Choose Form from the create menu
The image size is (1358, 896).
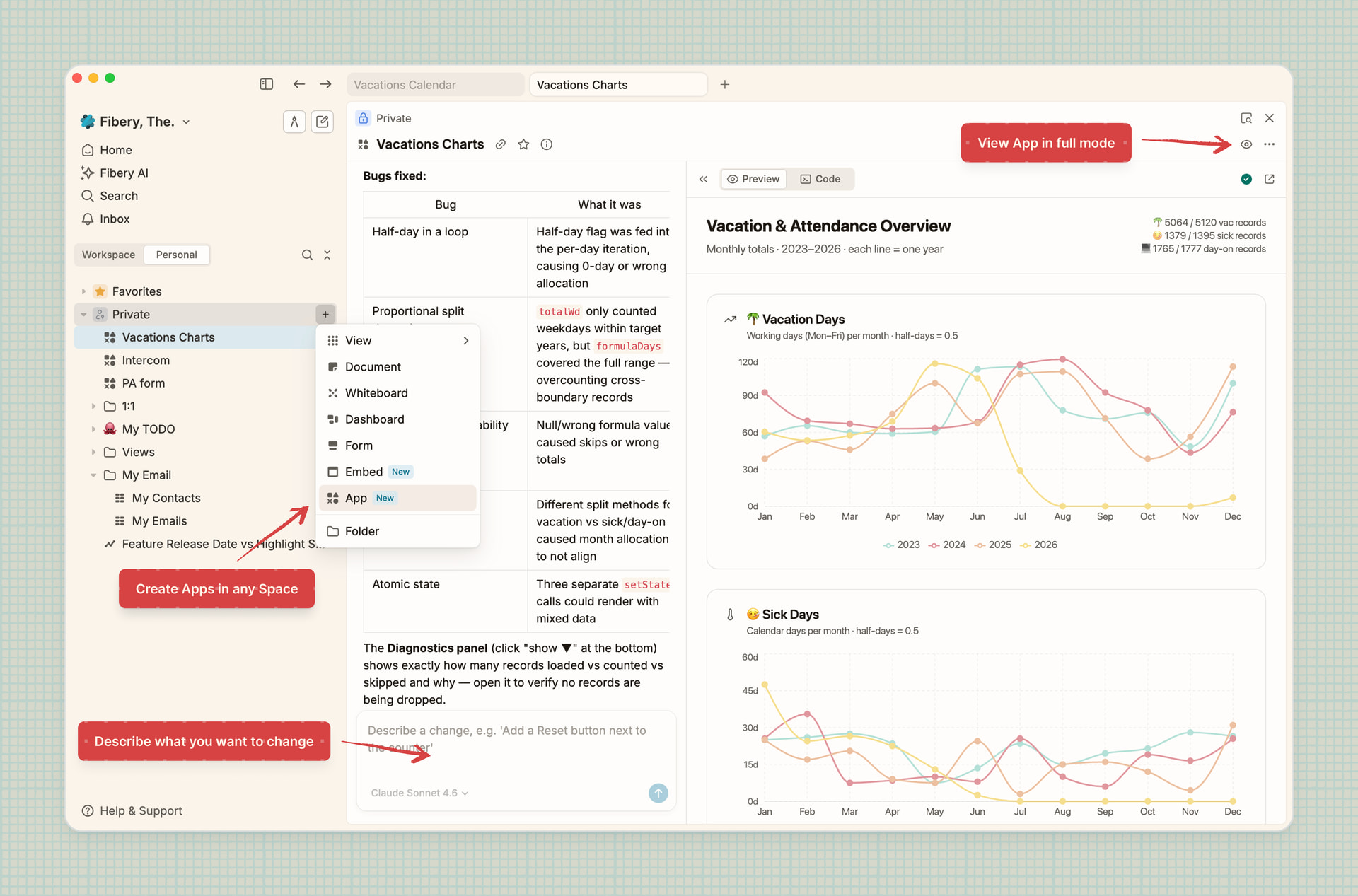397,446
